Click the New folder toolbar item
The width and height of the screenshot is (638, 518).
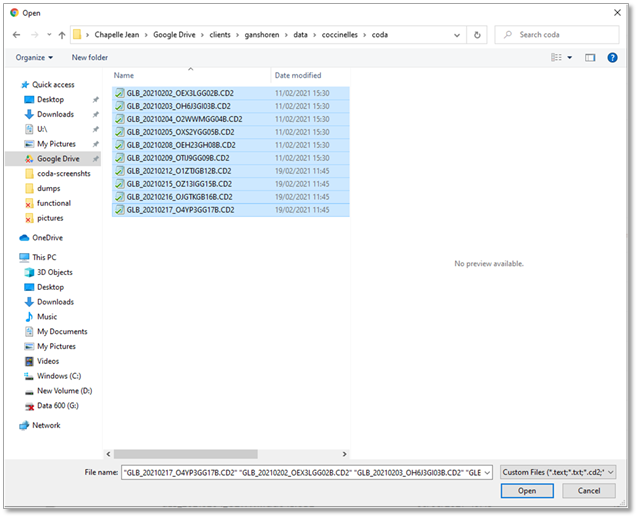click(90, 58)
